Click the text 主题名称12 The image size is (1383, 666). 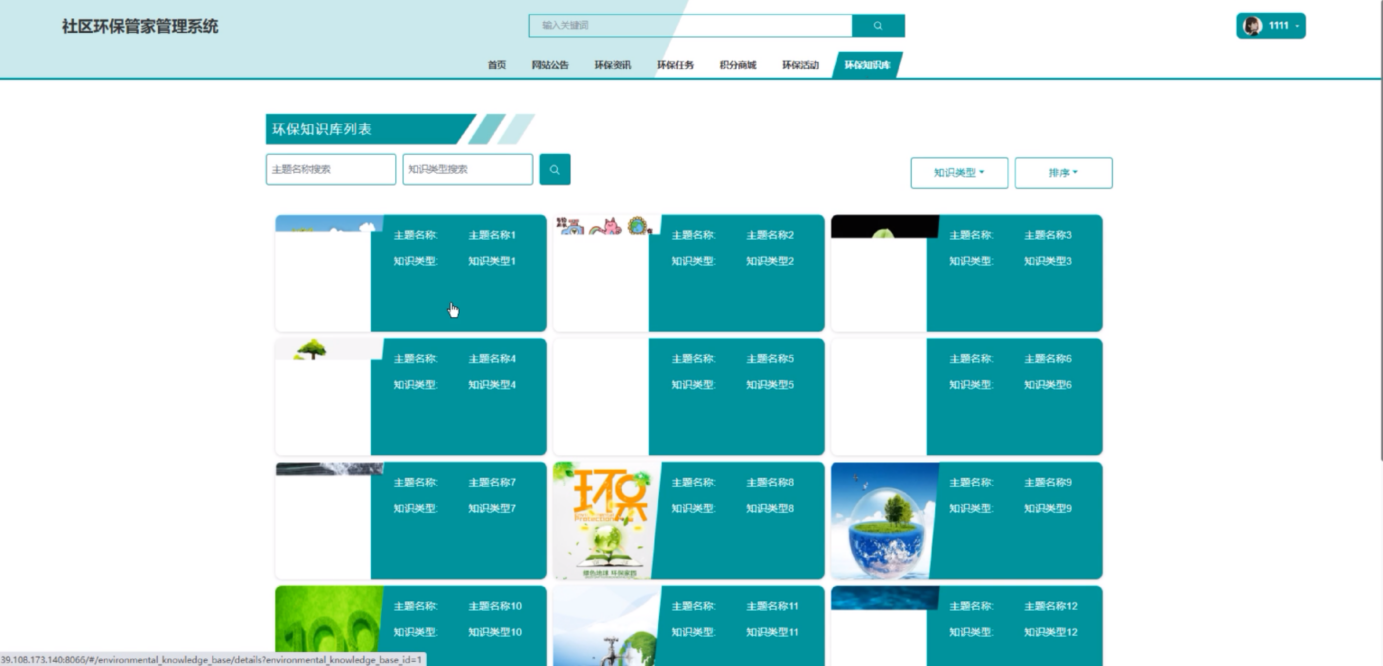[x=1051, y=607]
